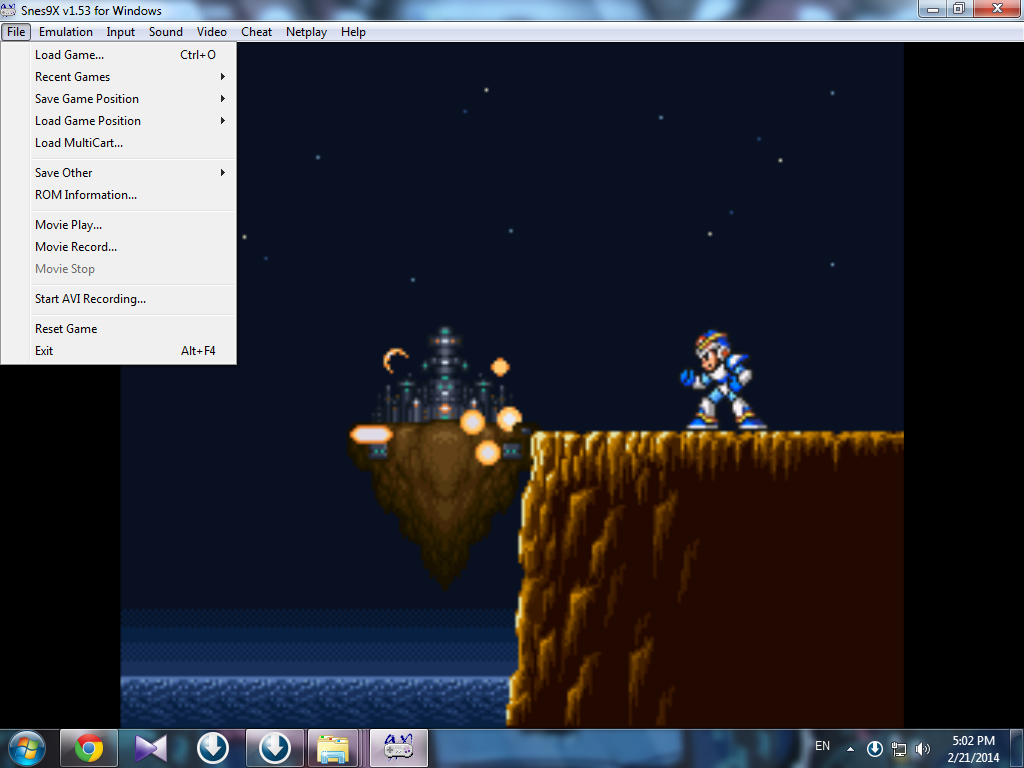
Task: Open the Cheat menu
Action: tap(256, 32)
